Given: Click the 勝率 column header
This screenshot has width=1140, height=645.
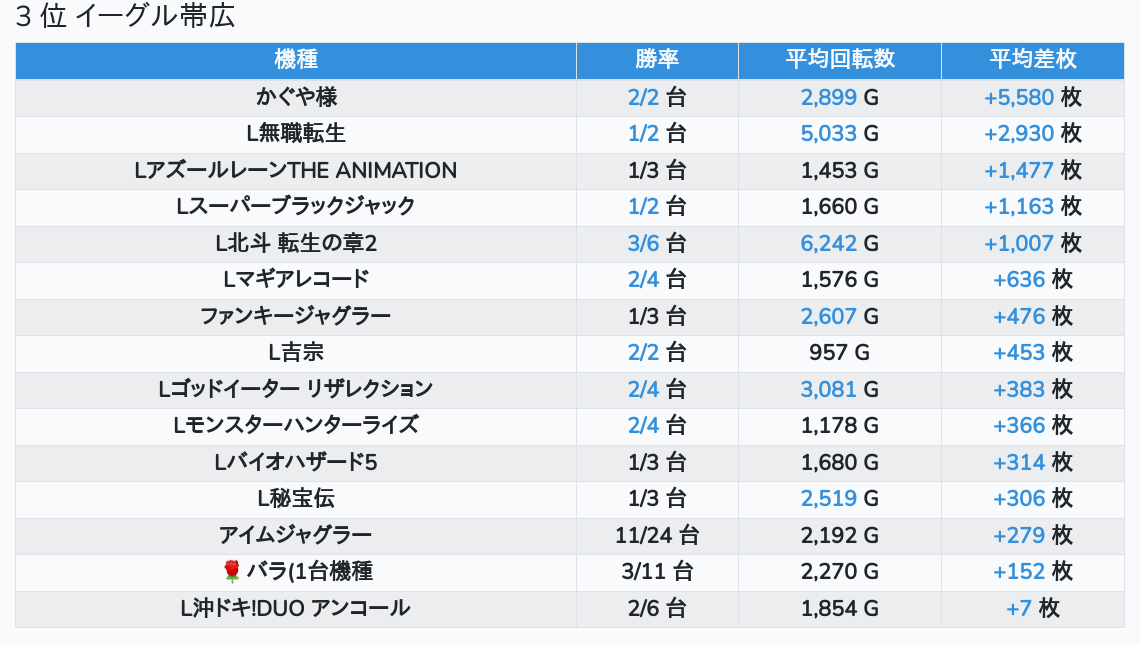Looking at the screenshot, I should click(657, 60).
